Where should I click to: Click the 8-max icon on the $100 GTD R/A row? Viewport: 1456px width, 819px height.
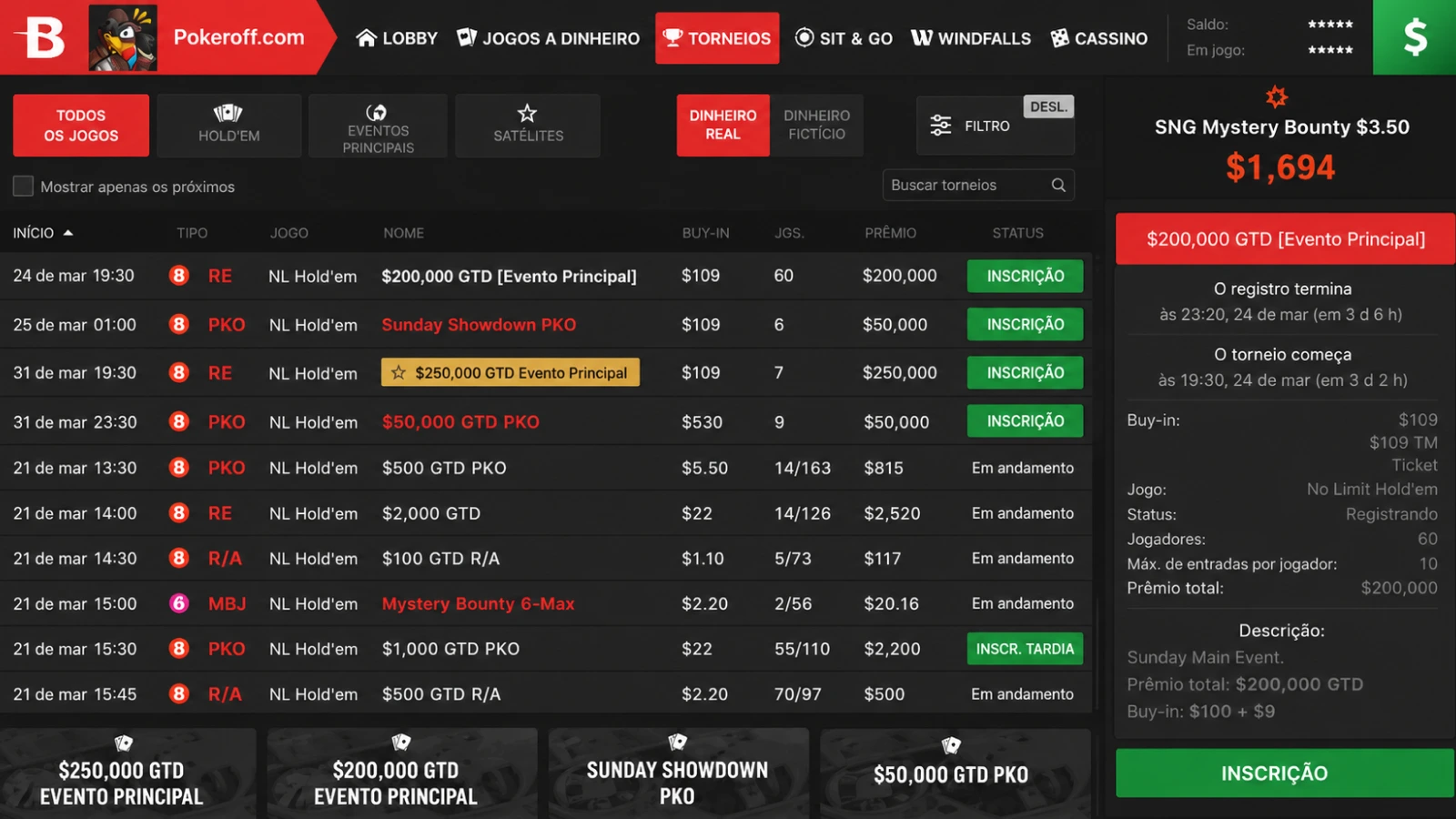pos(179,559)
